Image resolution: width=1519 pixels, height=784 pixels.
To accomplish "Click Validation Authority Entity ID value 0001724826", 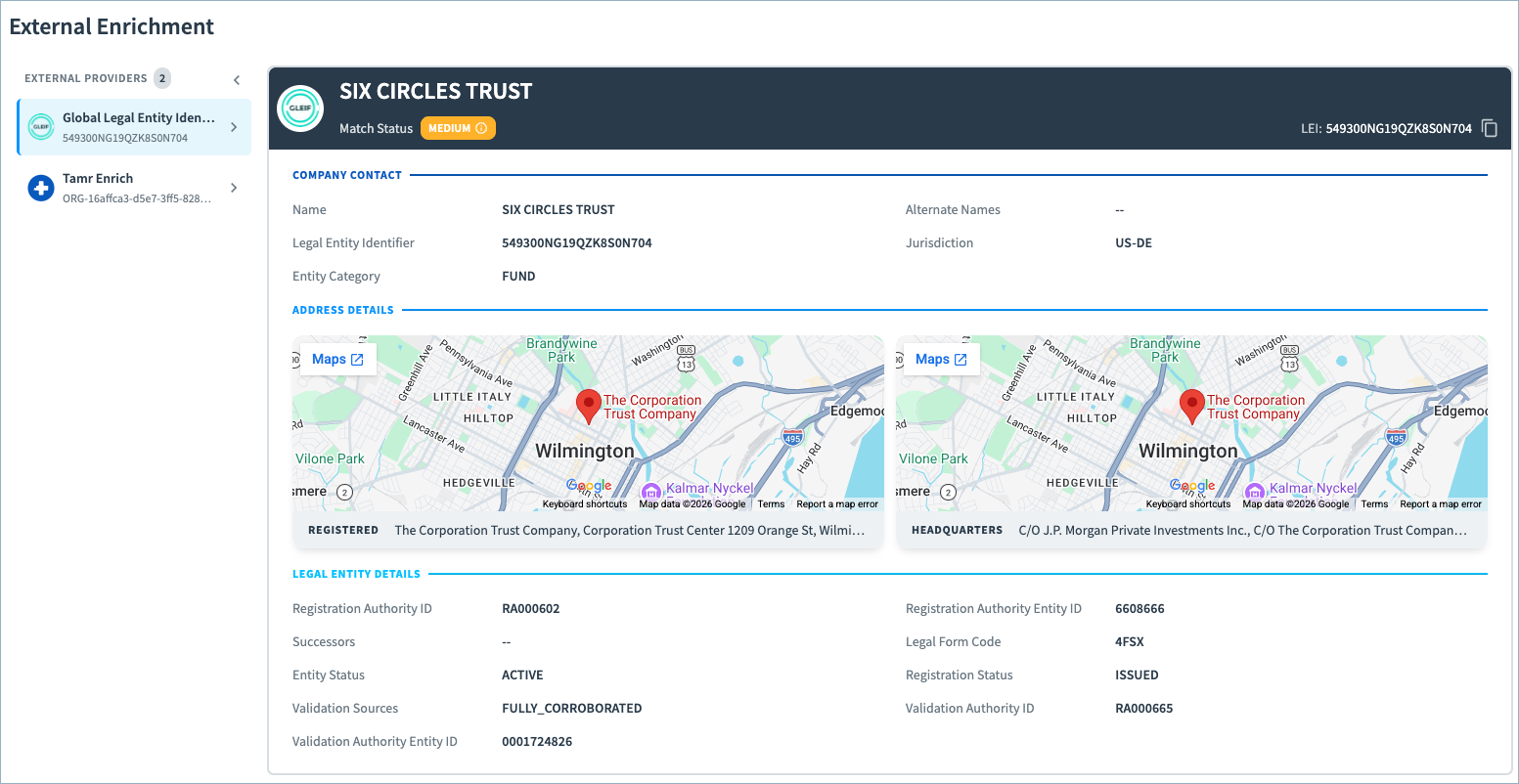I will tap(537, 741).
